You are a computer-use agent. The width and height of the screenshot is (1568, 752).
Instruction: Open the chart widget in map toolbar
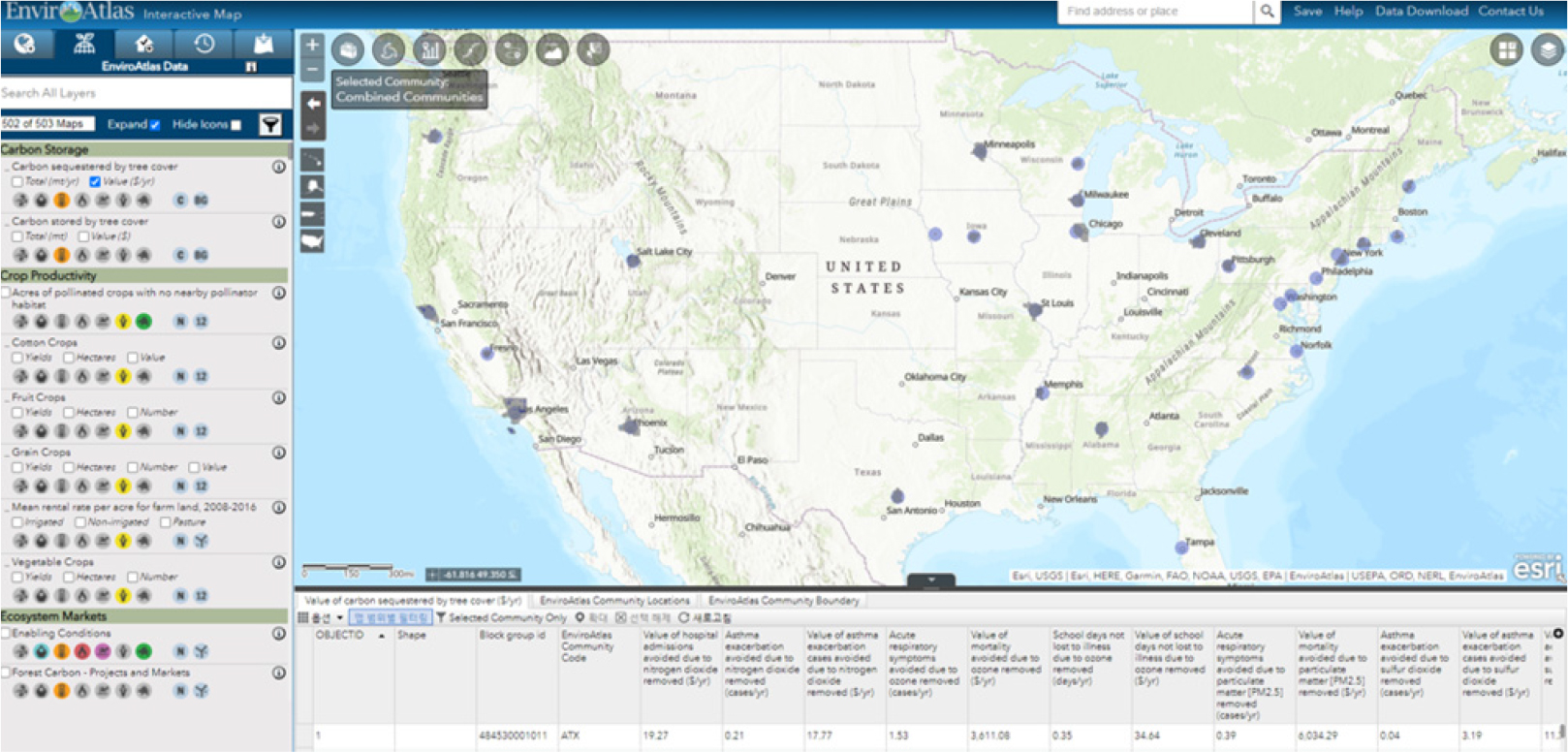pos(429,50)
